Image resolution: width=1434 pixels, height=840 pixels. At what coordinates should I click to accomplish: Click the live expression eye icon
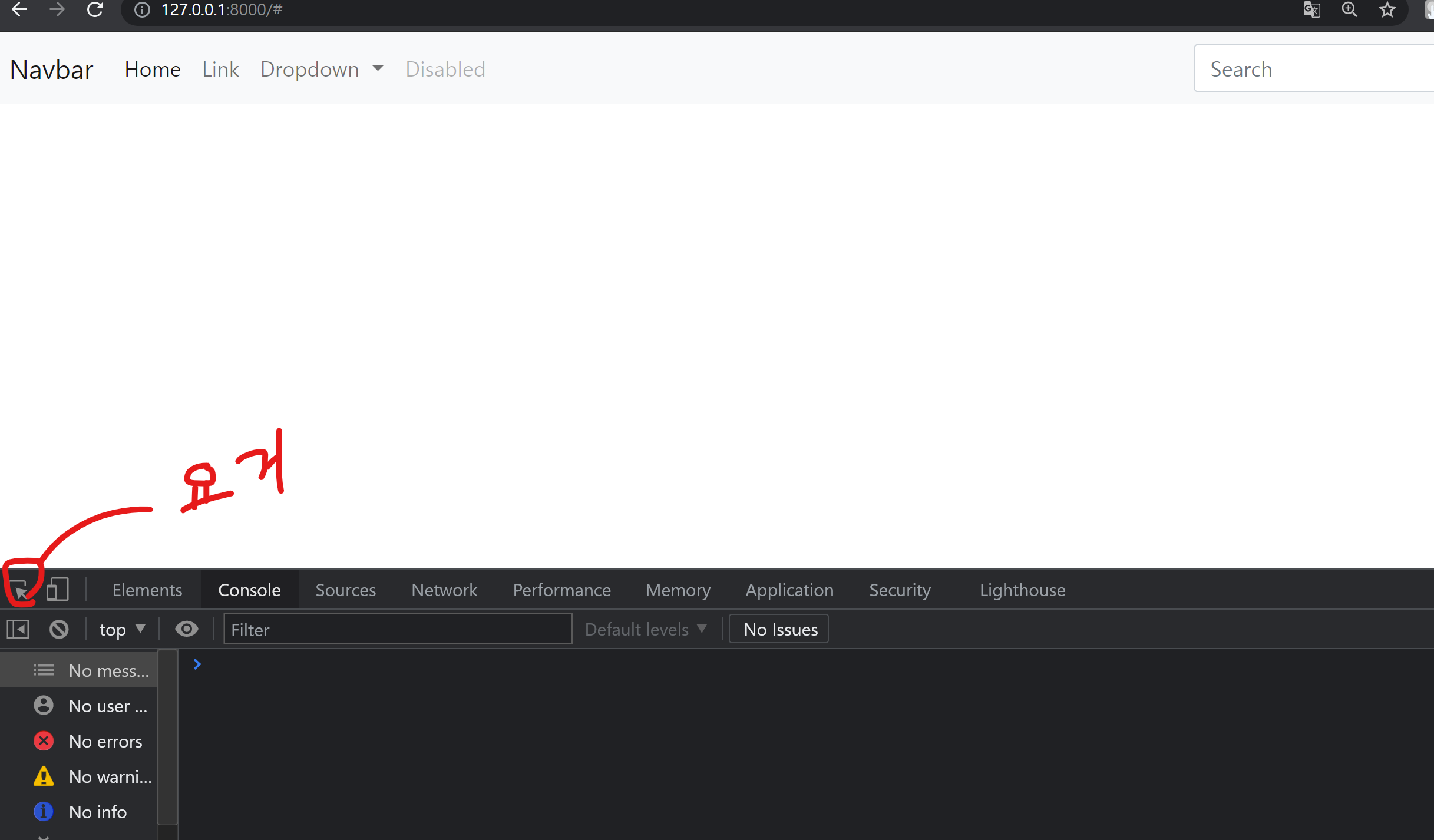pos(186,630)
